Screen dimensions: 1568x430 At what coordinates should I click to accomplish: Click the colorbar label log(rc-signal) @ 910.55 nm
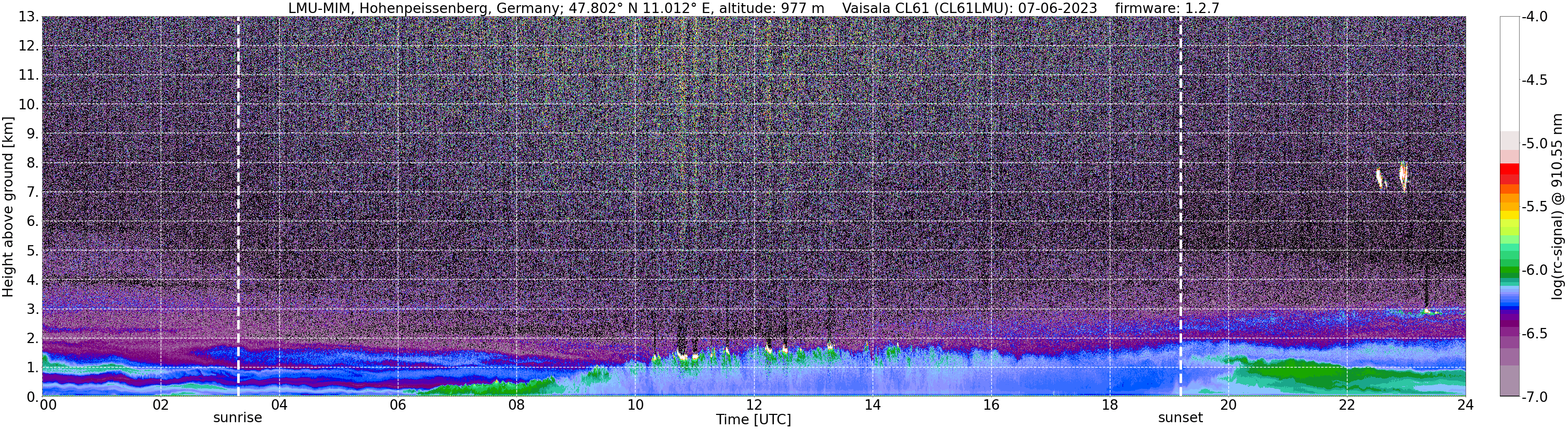click(x=1557, y=207)
